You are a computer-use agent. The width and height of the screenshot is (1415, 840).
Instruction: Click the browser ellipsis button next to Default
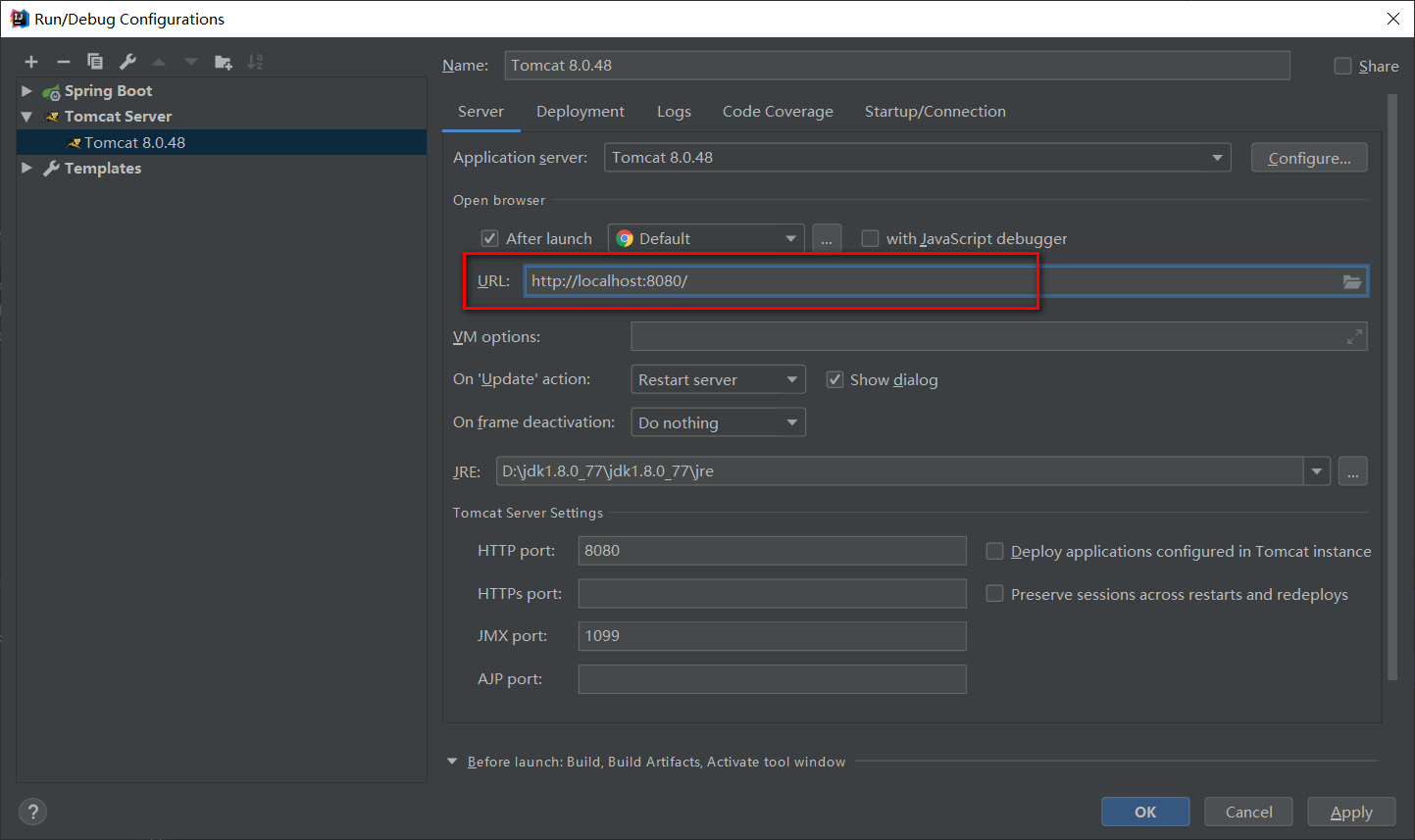tap(827, 238)
